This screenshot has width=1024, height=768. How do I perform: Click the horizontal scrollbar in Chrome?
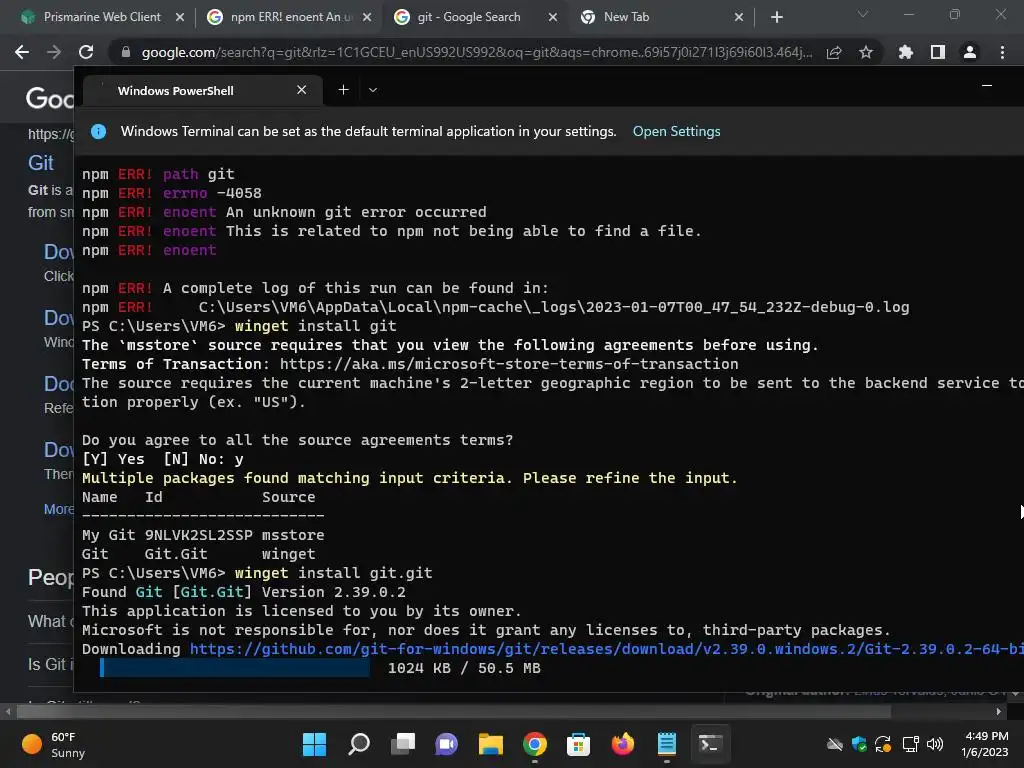[x=453, y=711]
